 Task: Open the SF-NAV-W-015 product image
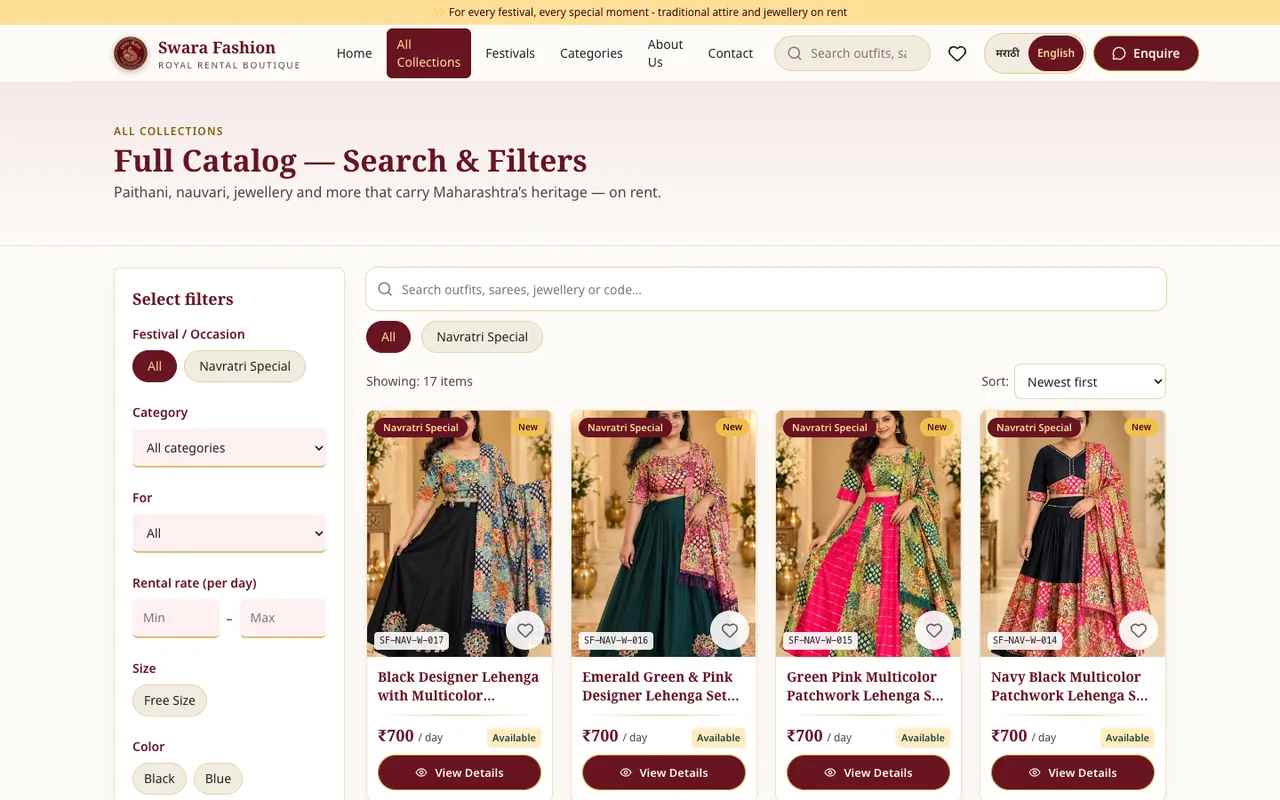point(869,533)
